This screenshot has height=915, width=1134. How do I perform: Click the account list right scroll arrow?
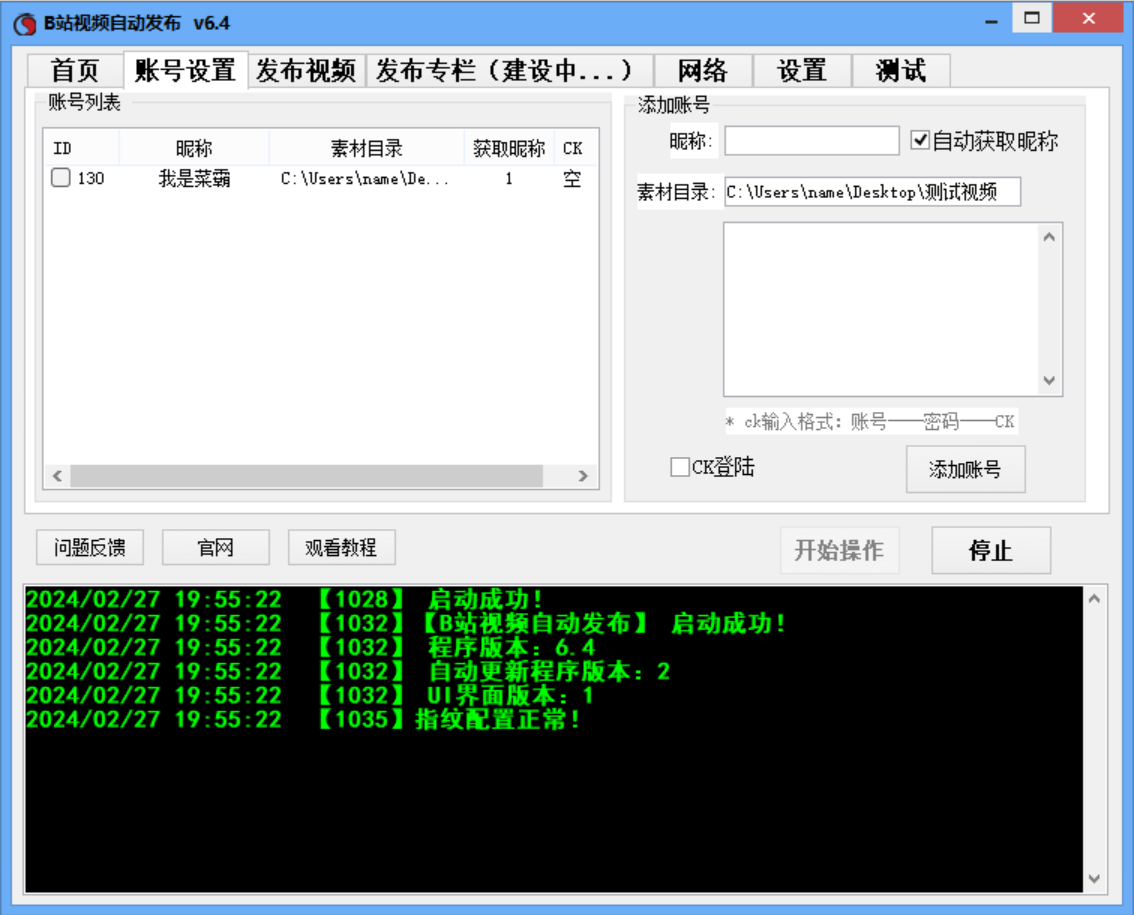pyautogui.click(x=583, y=476)
